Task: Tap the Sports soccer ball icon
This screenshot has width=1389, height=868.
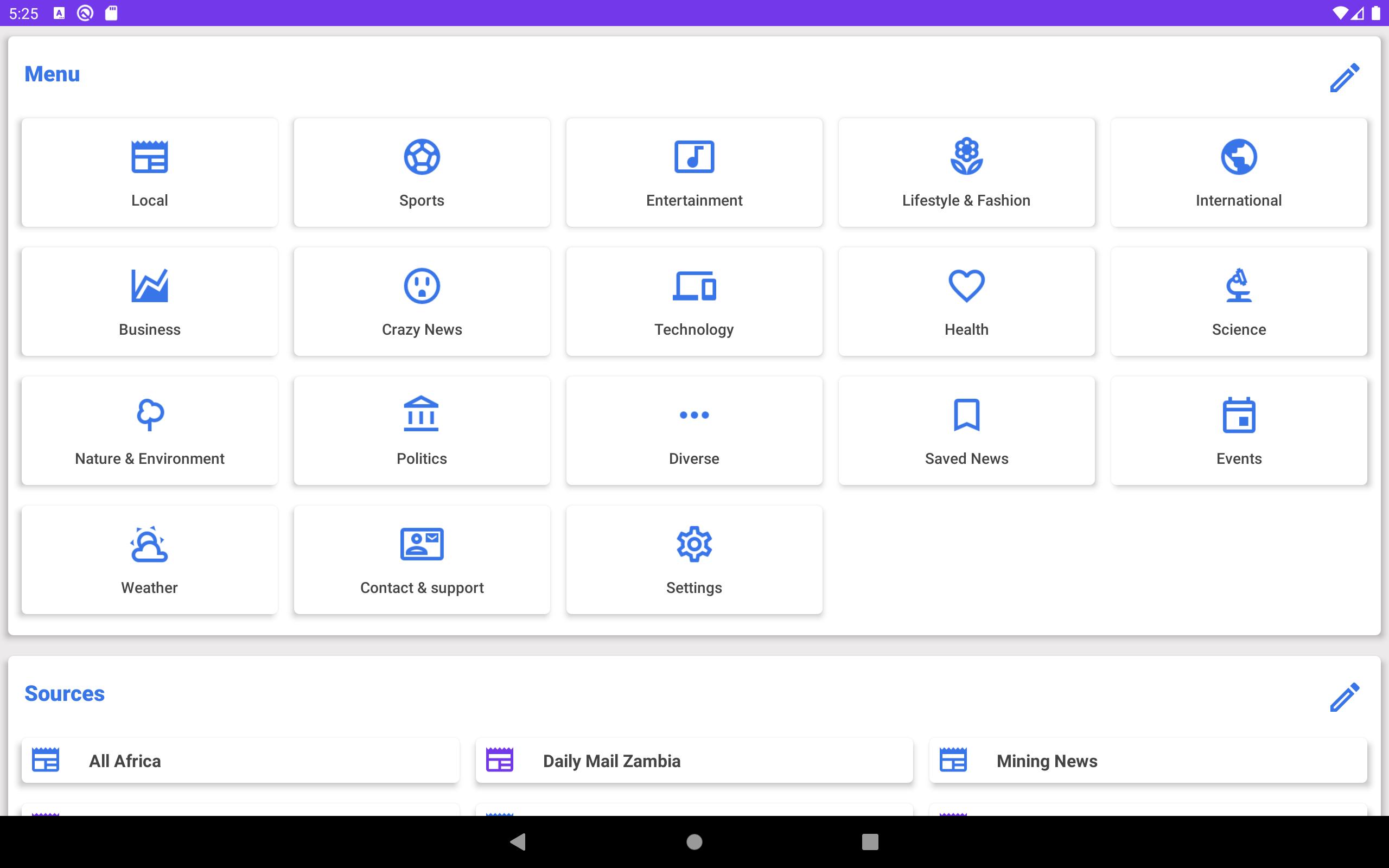Action: [x=422, y=157]
